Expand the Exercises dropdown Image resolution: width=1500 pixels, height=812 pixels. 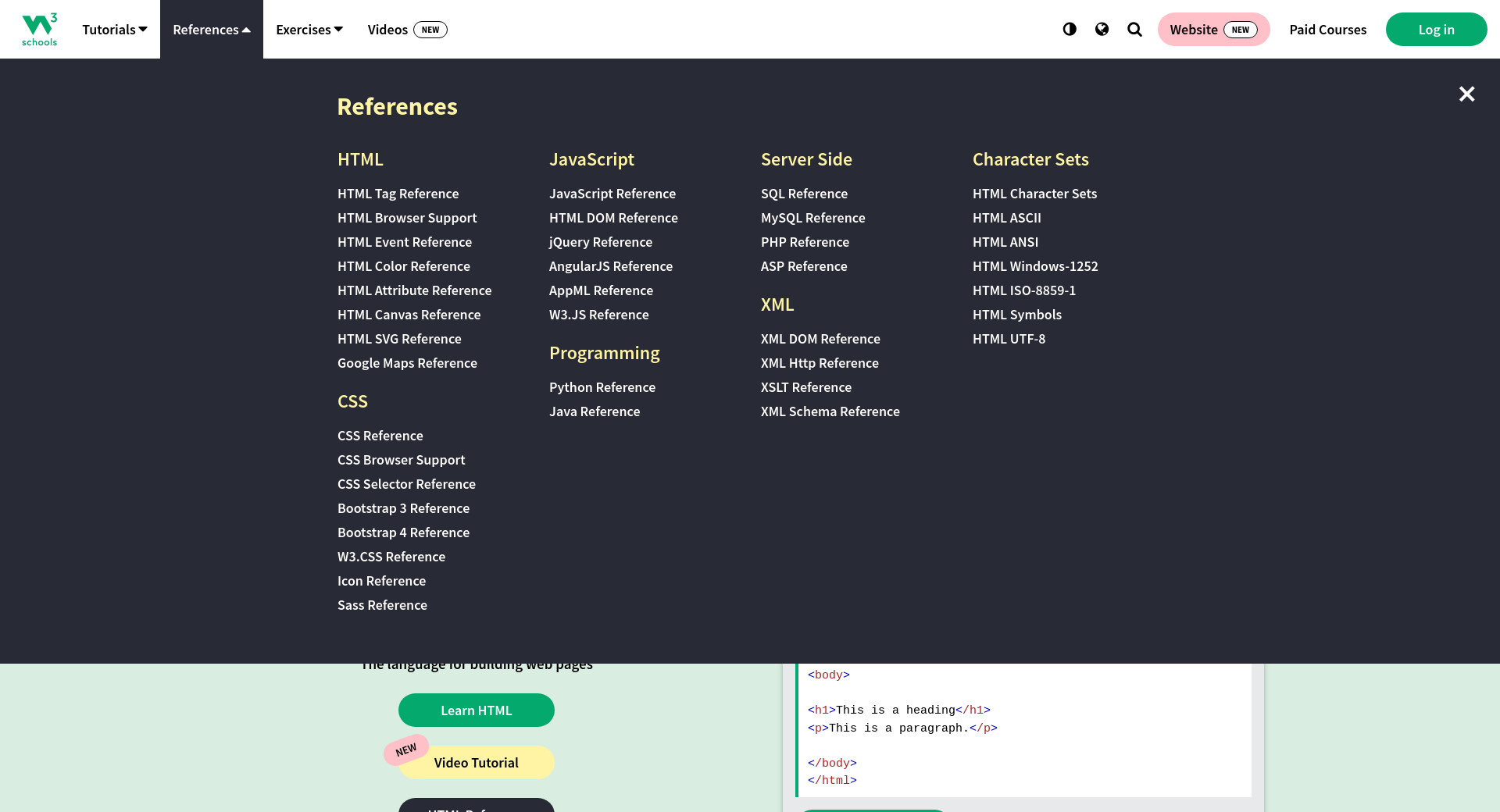click(309, 30)
